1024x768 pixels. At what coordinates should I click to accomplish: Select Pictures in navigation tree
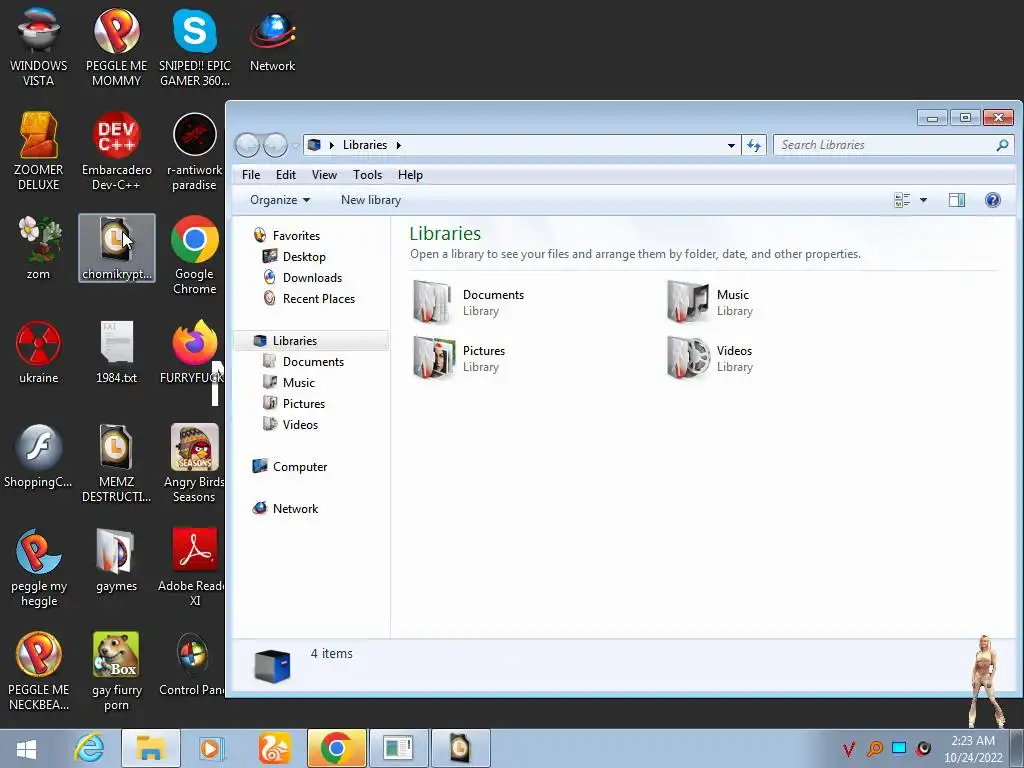pyautogui.click(x=295, y=404)
